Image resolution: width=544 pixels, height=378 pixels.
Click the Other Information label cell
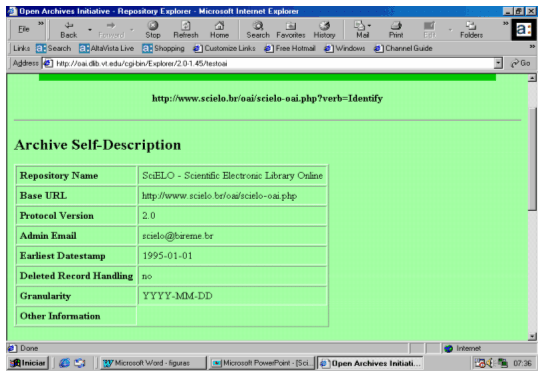[x=76, y=316]
